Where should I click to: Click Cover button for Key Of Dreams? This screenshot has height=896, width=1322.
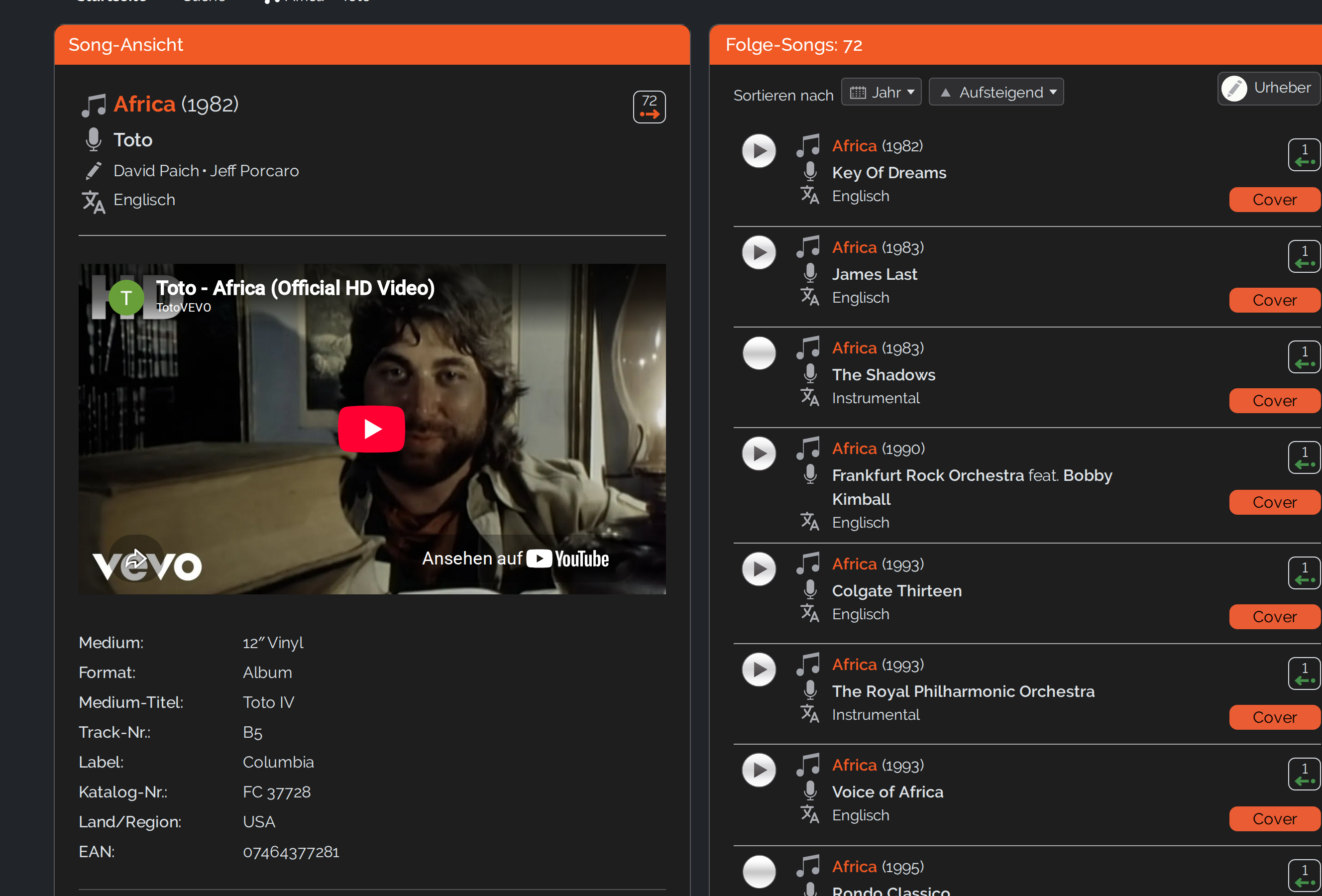1274,200
